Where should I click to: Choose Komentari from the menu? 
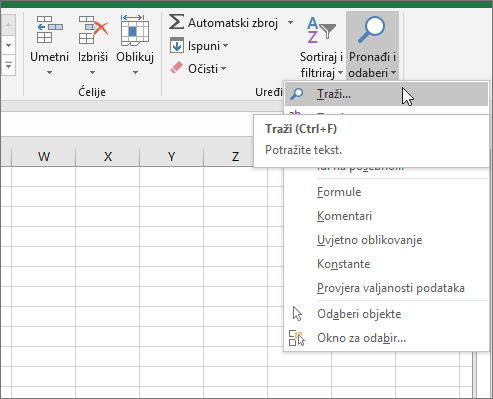pos(386,216)
